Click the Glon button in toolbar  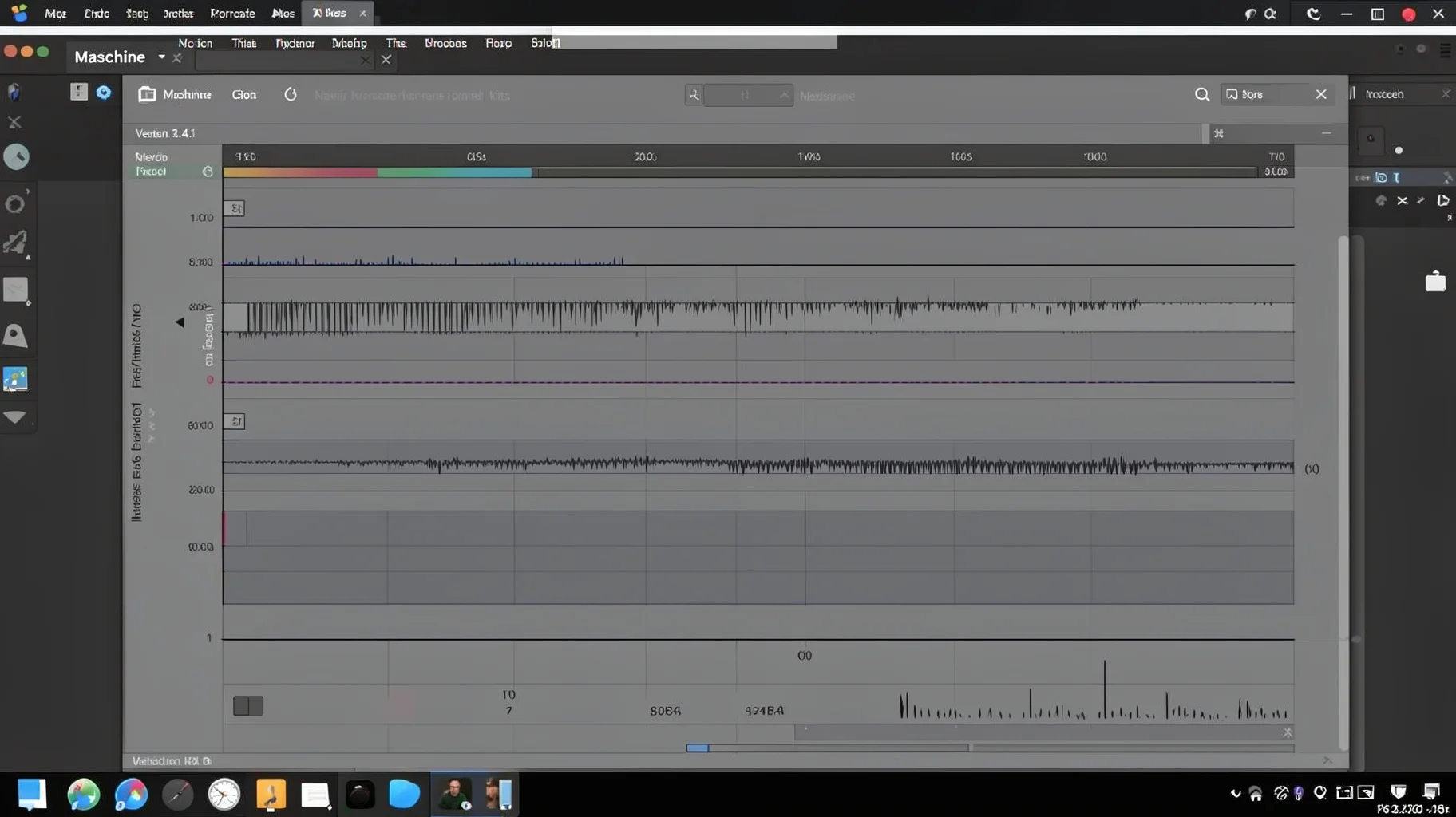point(244,94)
